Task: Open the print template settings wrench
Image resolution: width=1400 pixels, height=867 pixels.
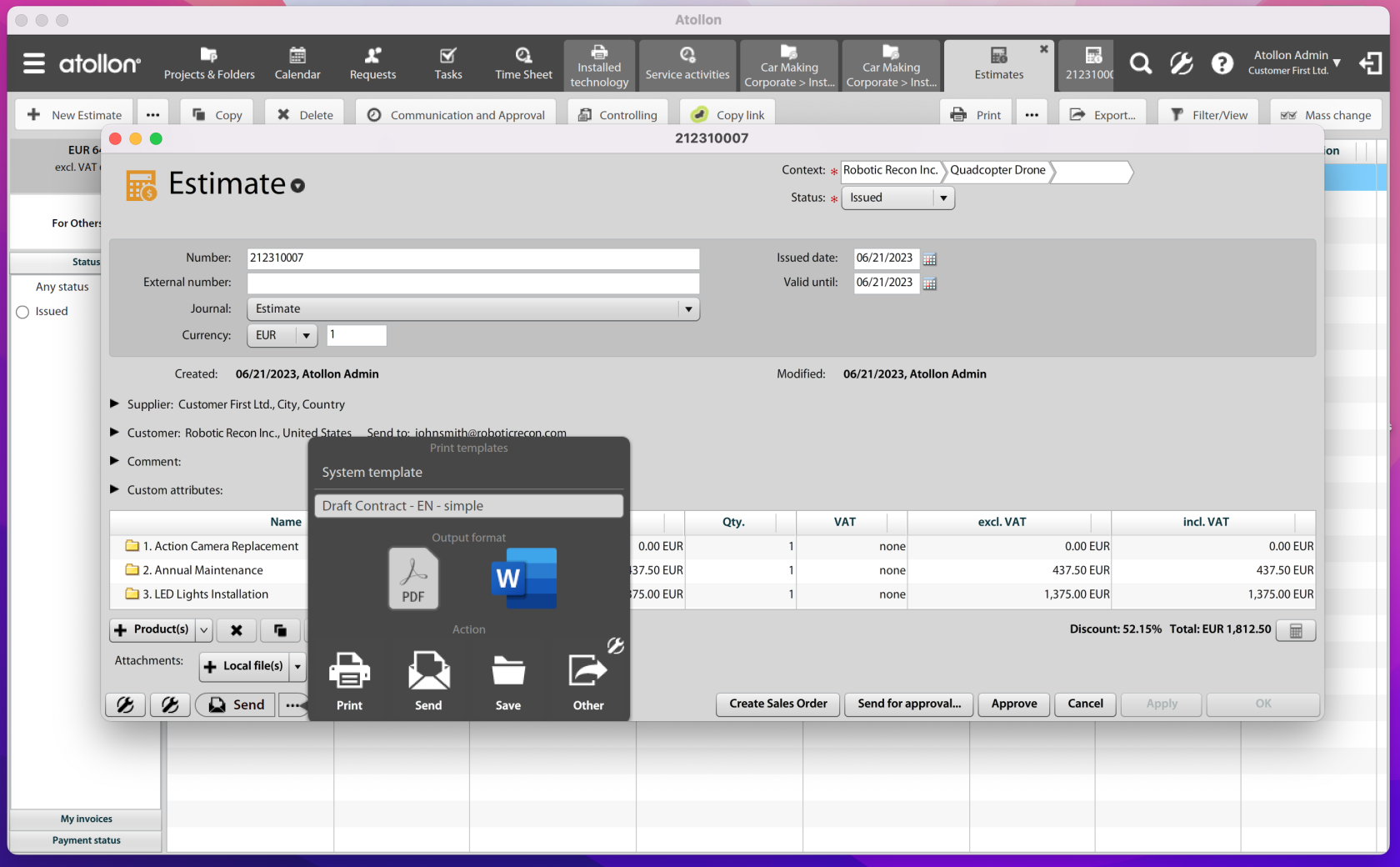Action: [x=616, y=645]
